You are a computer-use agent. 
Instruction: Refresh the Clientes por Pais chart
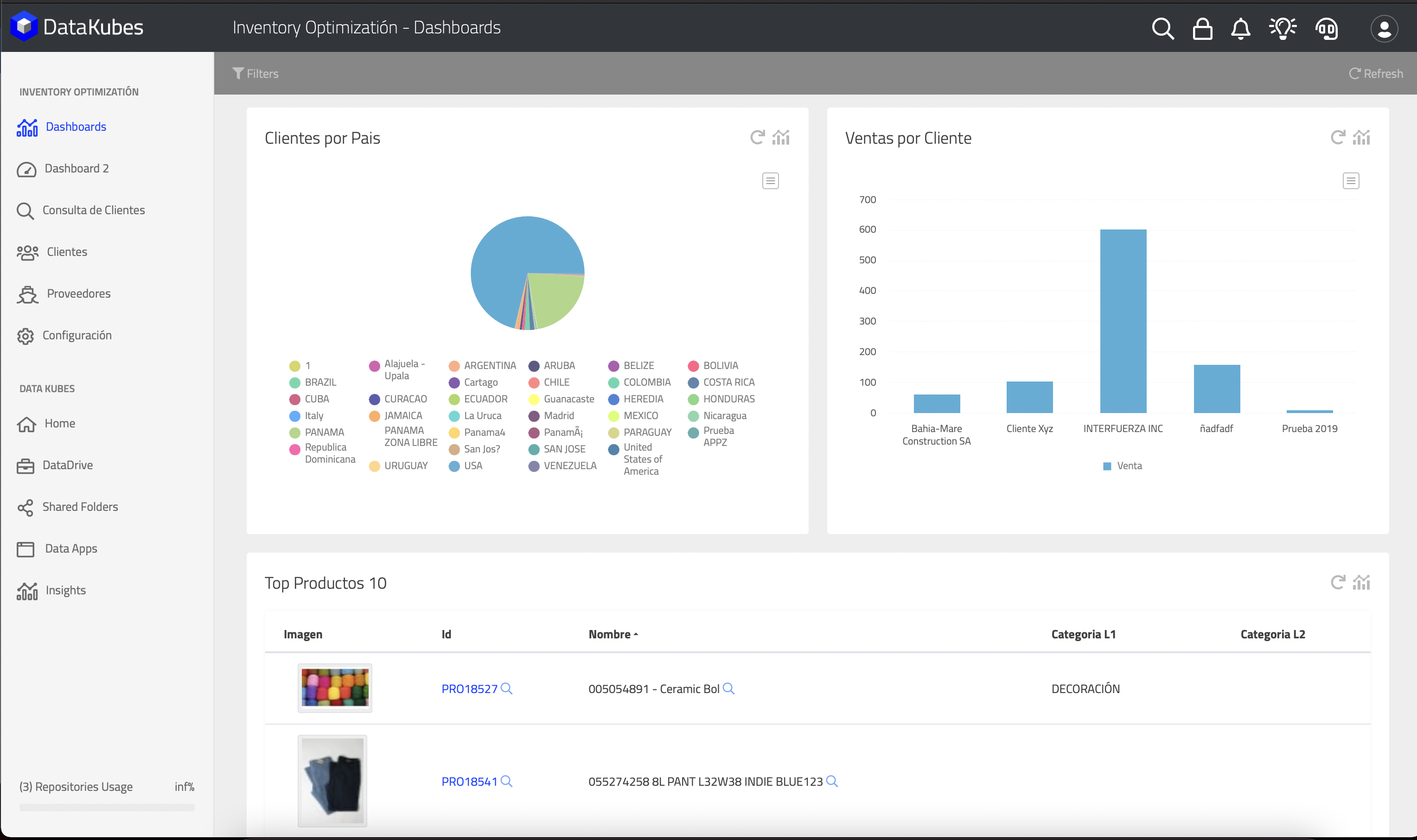click(x=757, y=138)
